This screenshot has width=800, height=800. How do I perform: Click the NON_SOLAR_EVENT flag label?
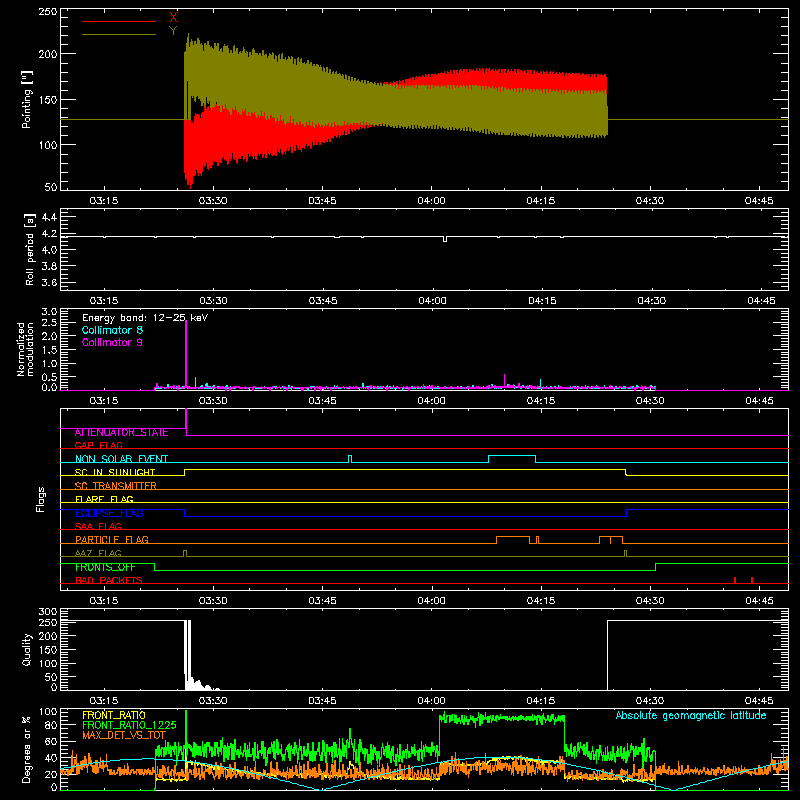click(121, 459)
